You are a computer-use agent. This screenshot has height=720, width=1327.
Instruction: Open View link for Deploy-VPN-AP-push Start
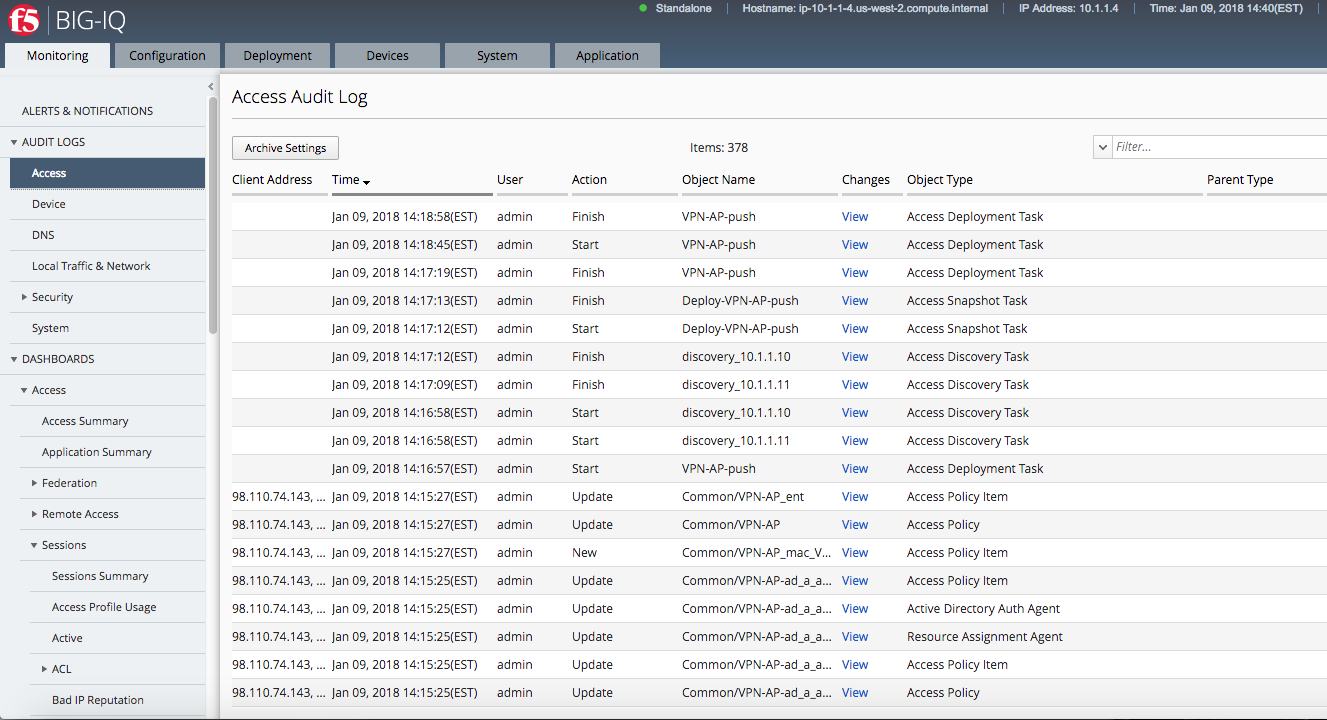click(855, 328)
